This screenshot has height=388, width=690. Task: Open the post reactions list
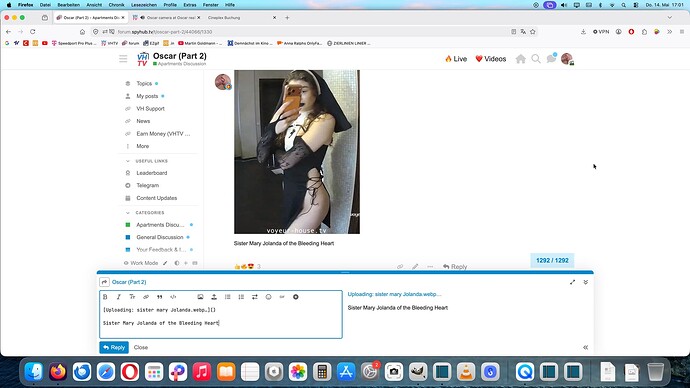[248, 267]
